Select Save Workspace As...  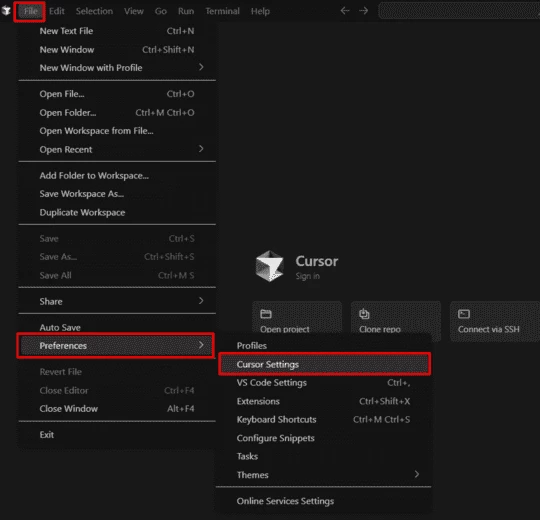tap(117, 194)
